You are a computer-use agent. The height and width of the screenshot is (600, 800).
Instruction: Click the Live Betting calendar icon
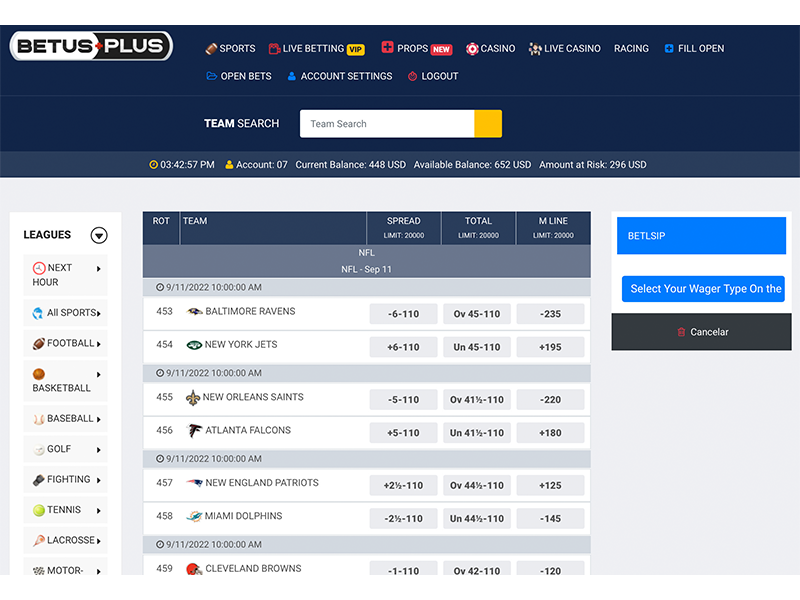click(x=274, y=49)
